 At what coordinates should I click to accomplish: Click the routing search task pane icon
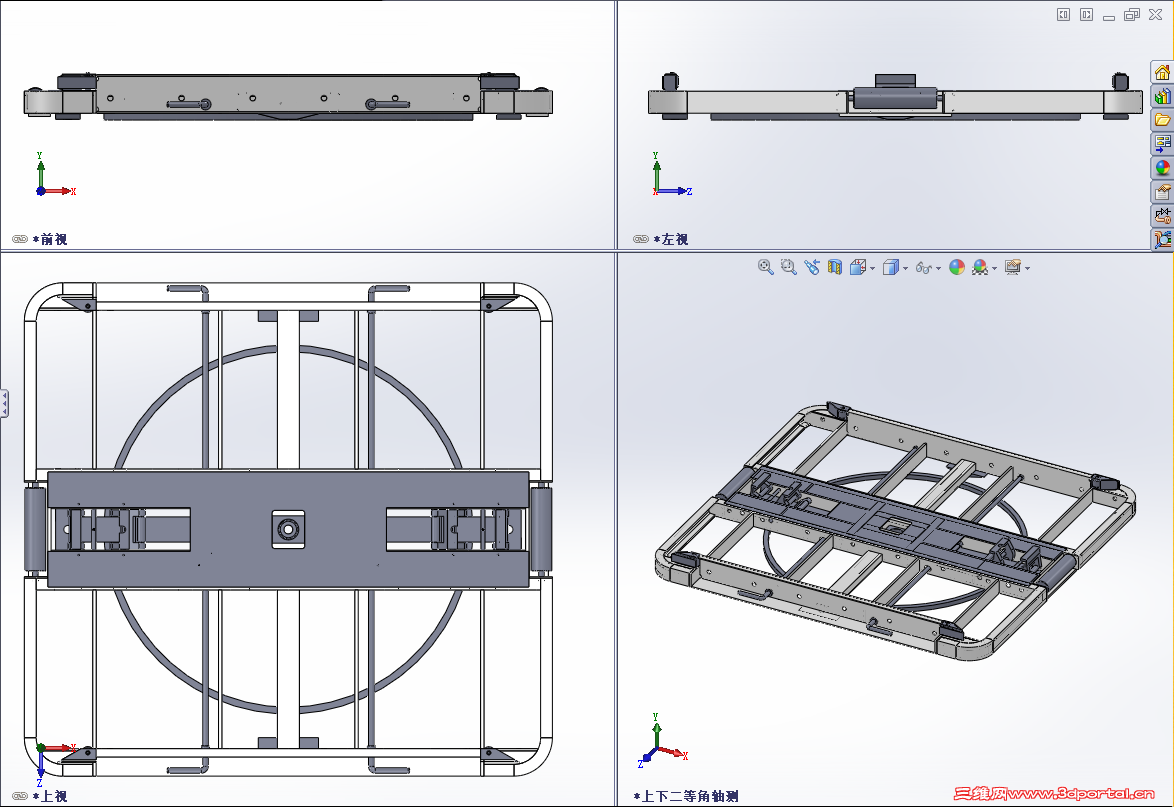[x=1162, y=240]
